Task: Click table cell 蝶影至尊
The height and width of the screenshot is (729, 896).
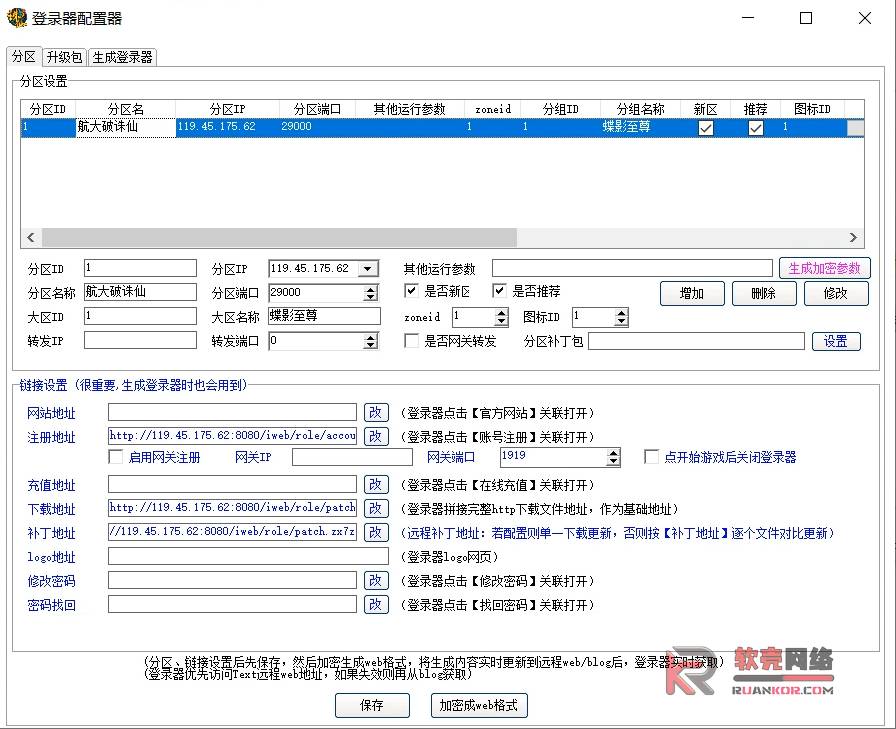Action: (640, 127)
